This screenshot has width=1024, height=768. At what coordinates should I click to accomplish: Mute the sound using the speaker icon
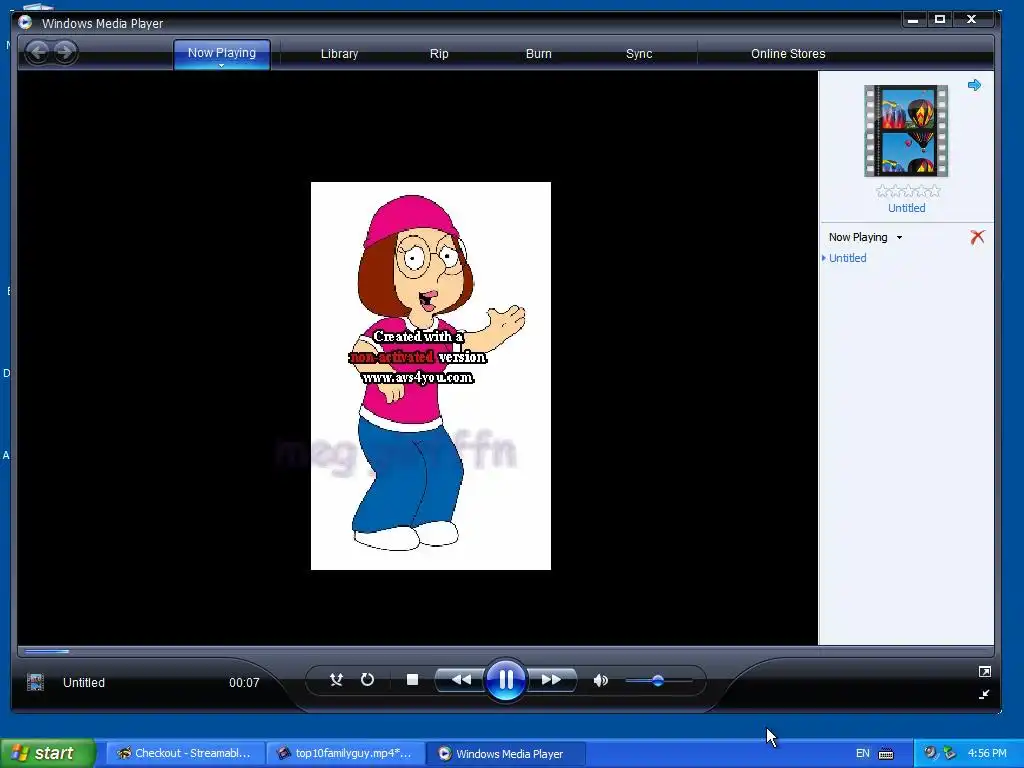coord(600,680)
